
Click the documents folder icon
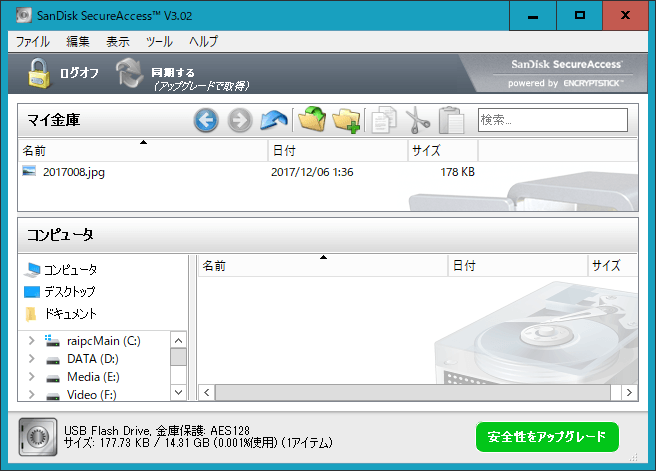tap(31, 314)
